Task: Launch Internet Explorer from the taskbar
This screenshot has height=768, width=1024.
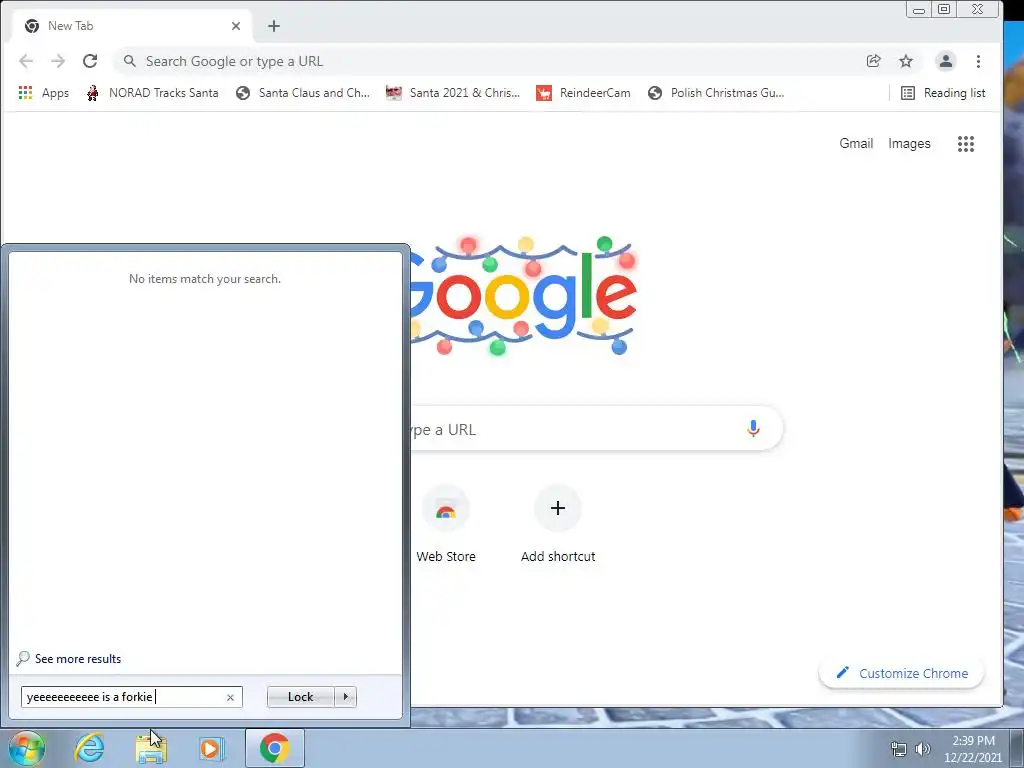Action: [89, 748]
